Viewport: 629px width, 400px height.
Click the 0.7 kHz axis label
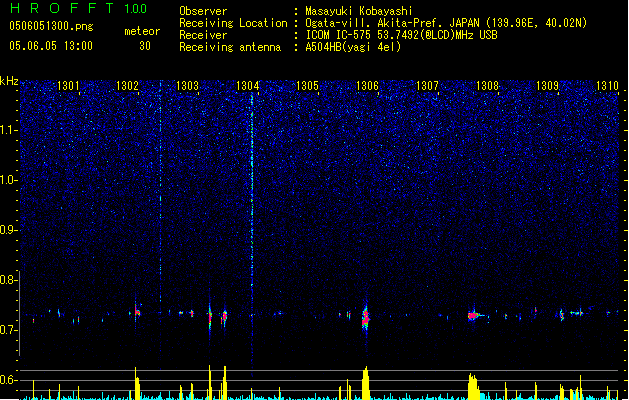pos(8,330)
